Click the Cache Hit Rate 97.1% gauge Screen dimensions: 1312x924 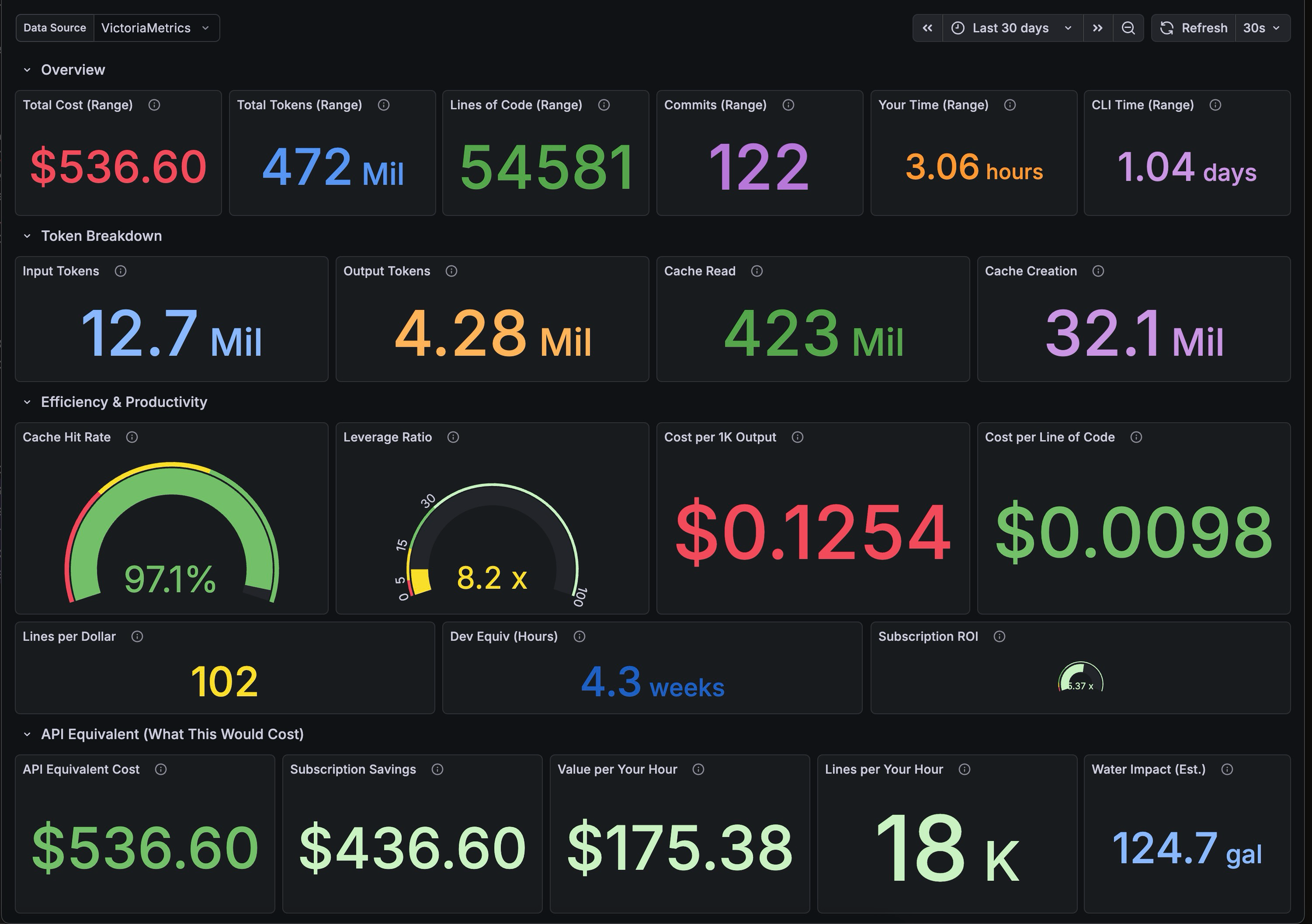(x=172, y=533)
